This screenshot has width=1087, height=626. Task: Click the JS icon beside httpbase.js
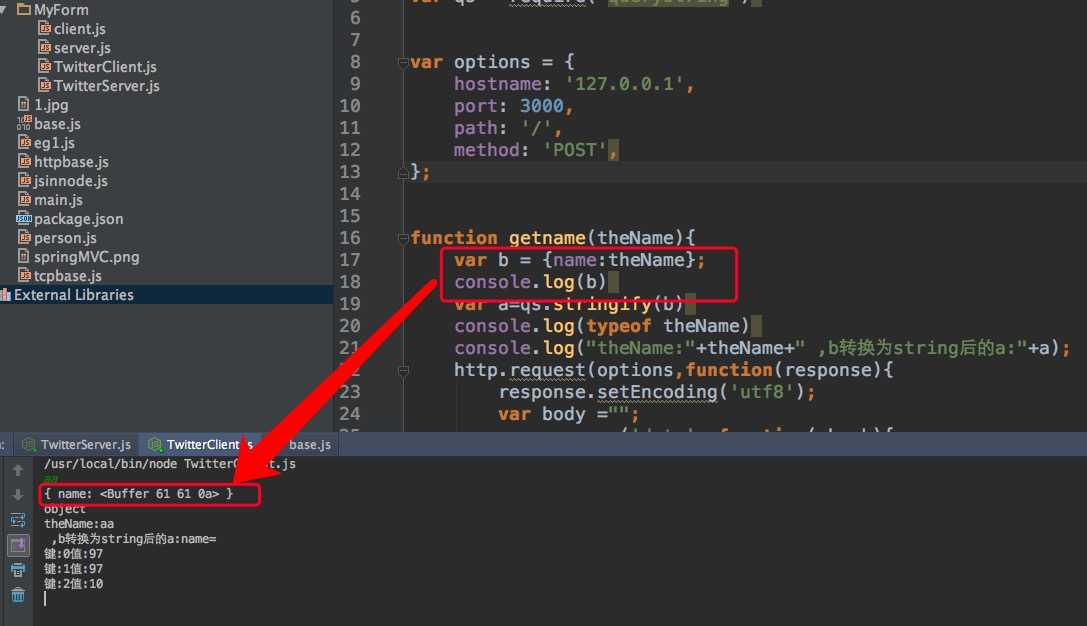tap(25, 161)
